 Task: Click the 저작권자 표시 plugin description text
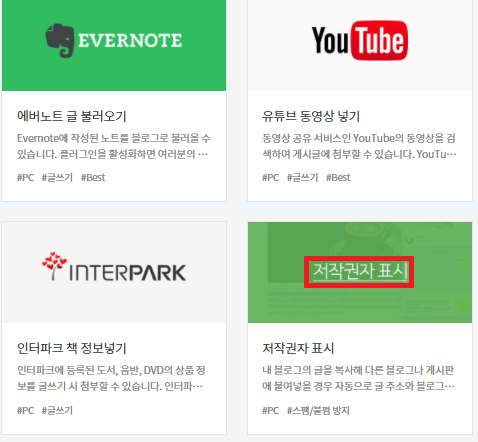pos(359,378)
